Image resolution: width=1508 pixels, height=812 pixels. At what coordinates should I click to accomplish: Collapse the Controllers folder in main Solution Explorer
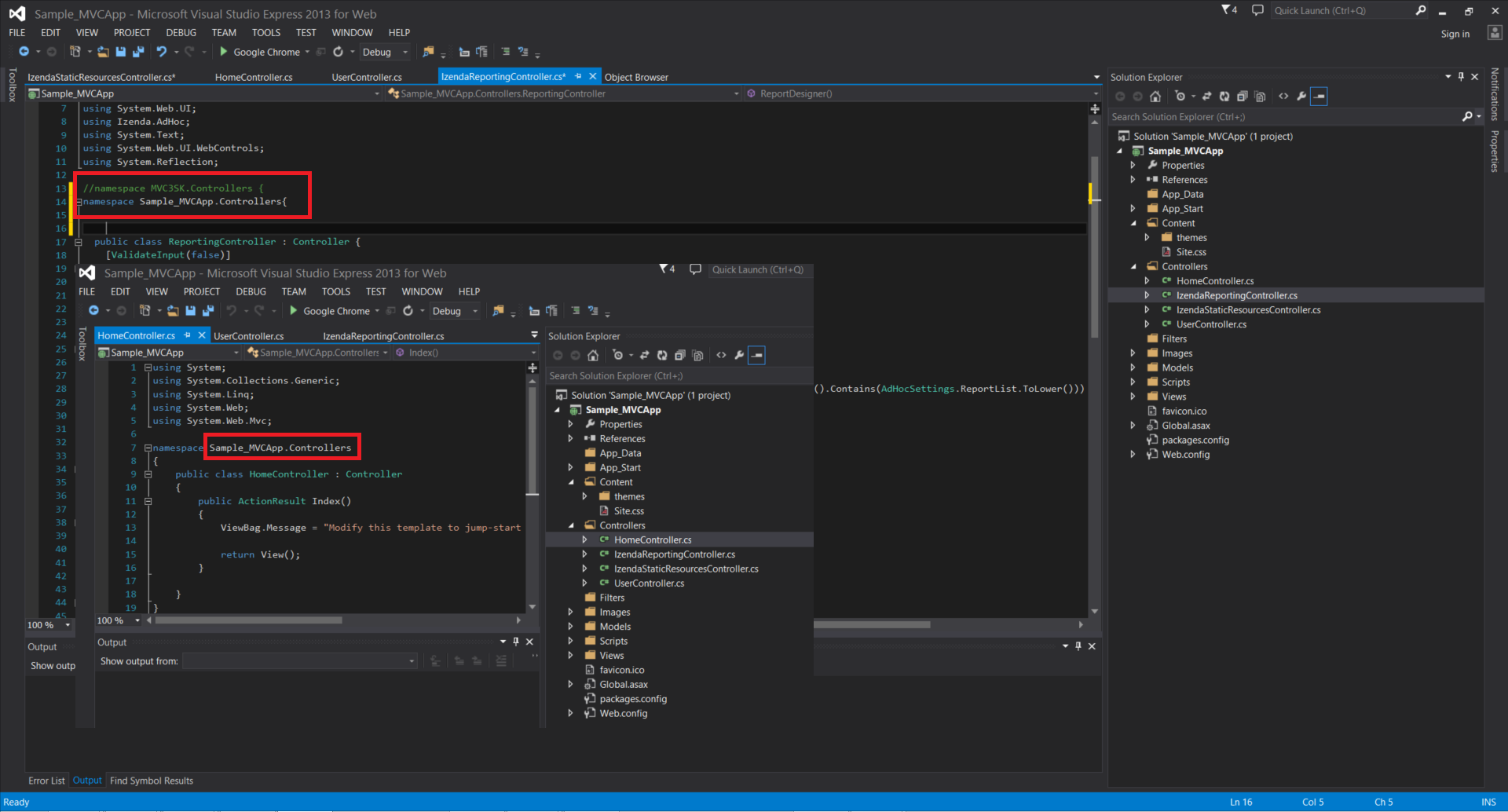1133,267
